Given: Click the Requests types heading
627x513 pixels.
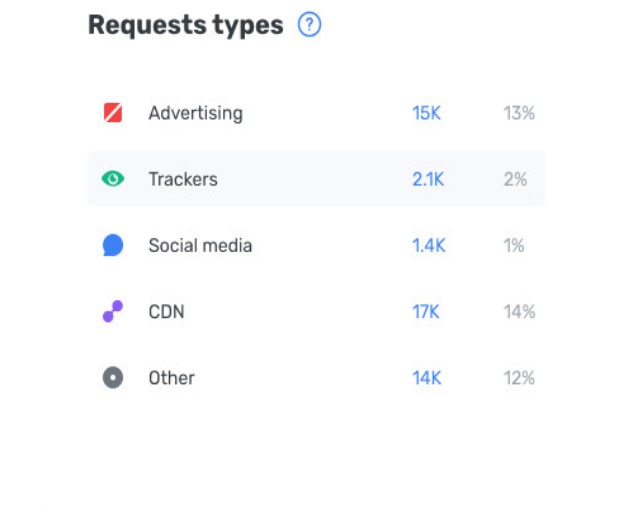Looking at the screenshot, I should (x=186, y=25).
